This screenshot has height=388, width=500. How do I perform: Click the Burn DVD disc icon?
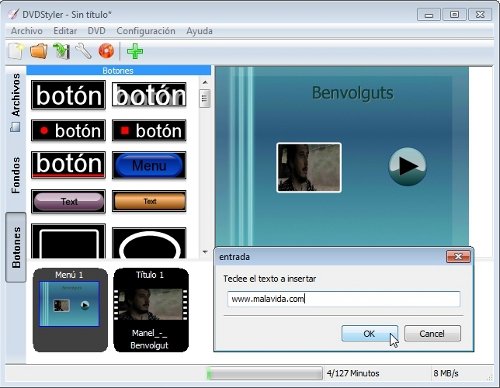point(106,51)
